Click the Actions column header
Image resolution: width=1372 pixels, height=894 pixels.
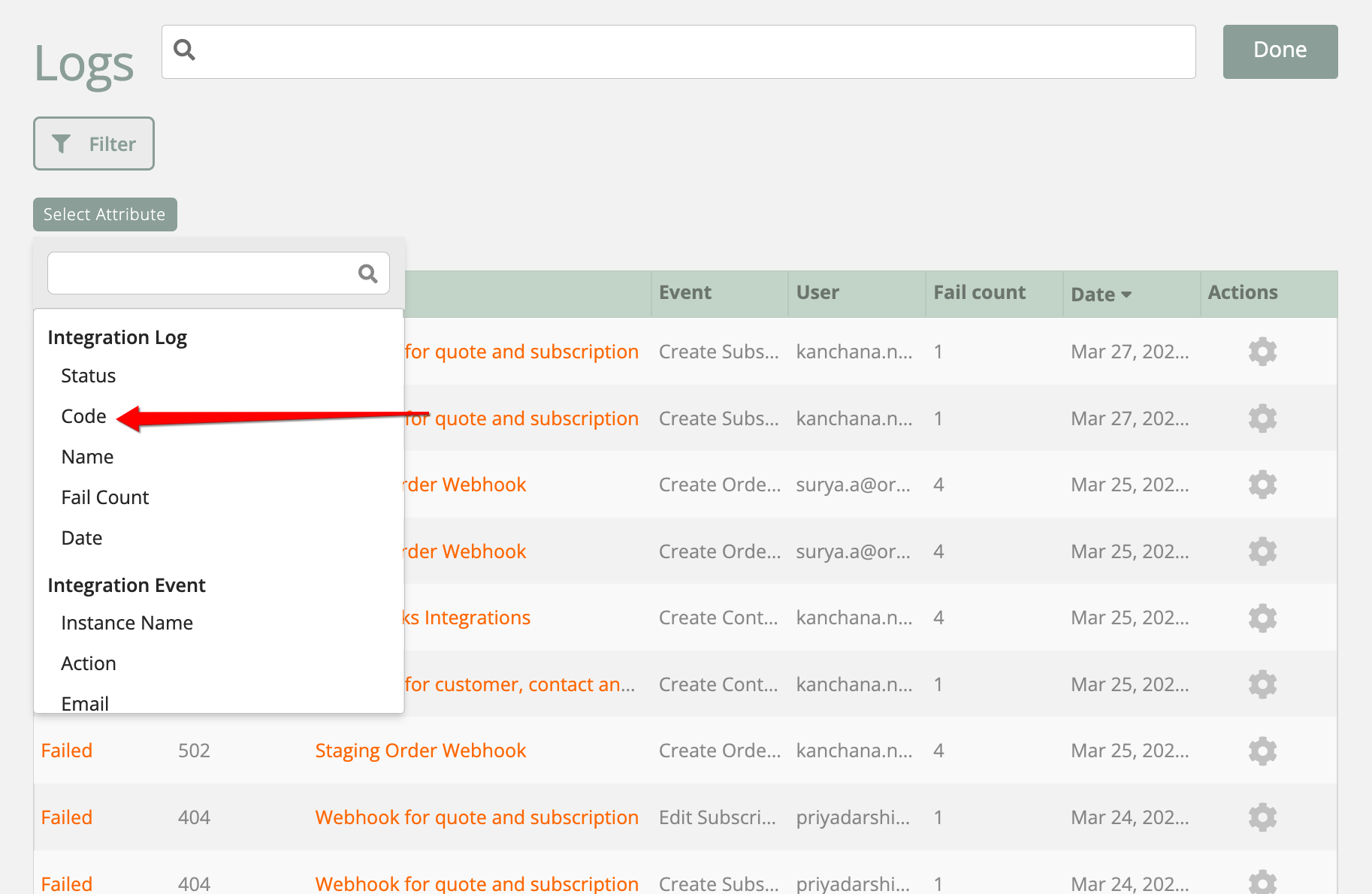click(1243, 293)
